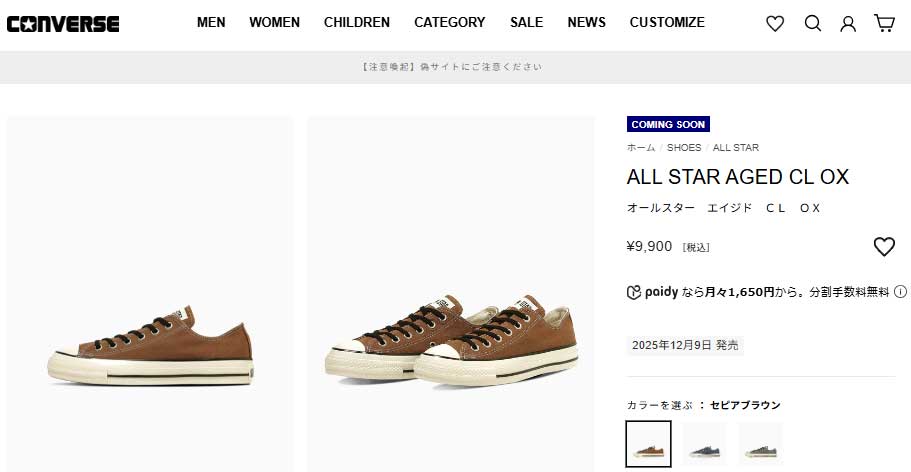Screen dimensions: 911x472
Task: Select the olive shoe color swatch
Action: 760,443
